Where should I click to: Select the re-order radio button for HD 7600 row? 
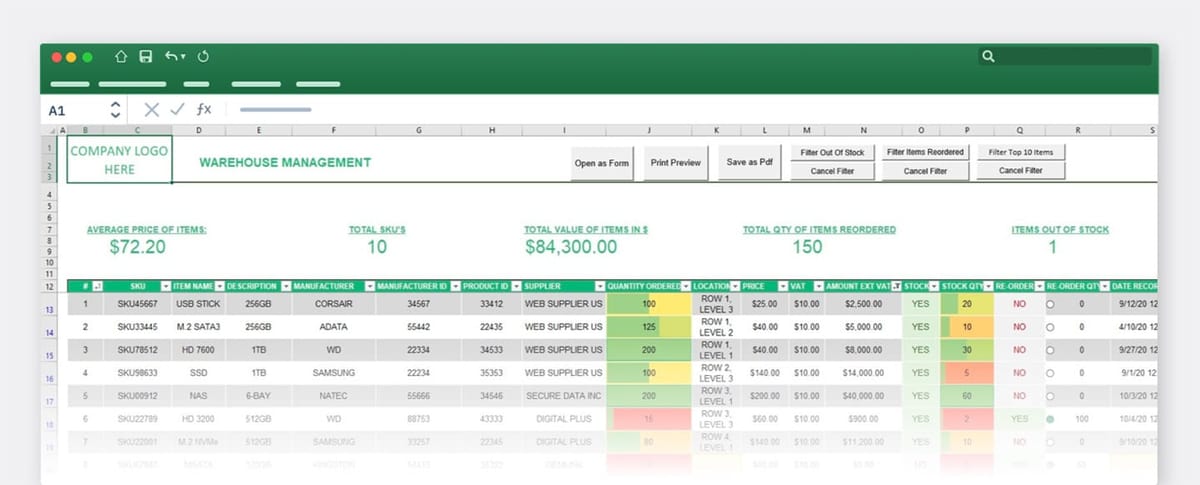point(1050,350)
